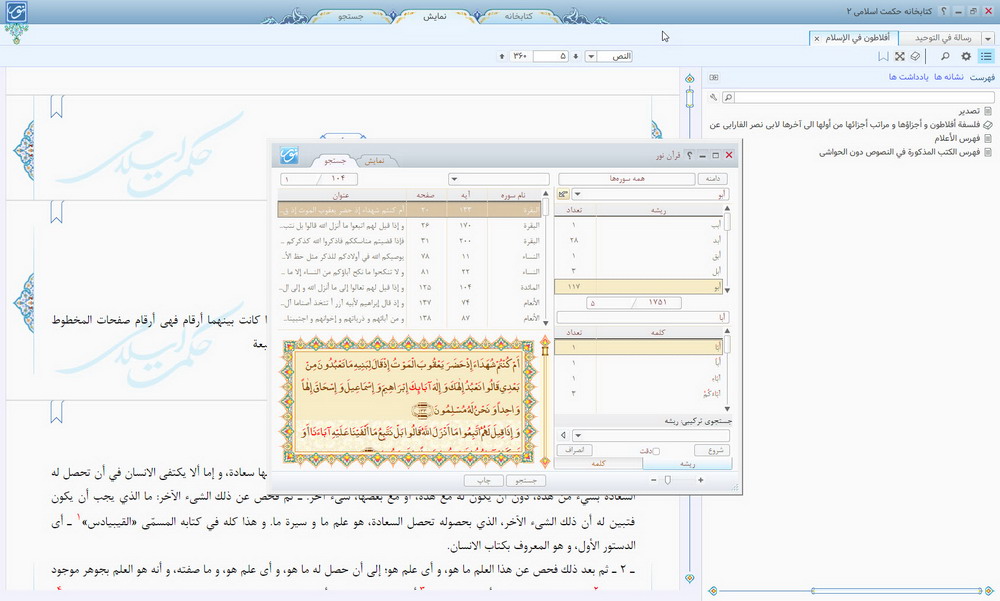Viewport: 1000px width, 601px height.
Task: Click the جستجو button at the dialog bottom
Action: (x=526, y=480)
